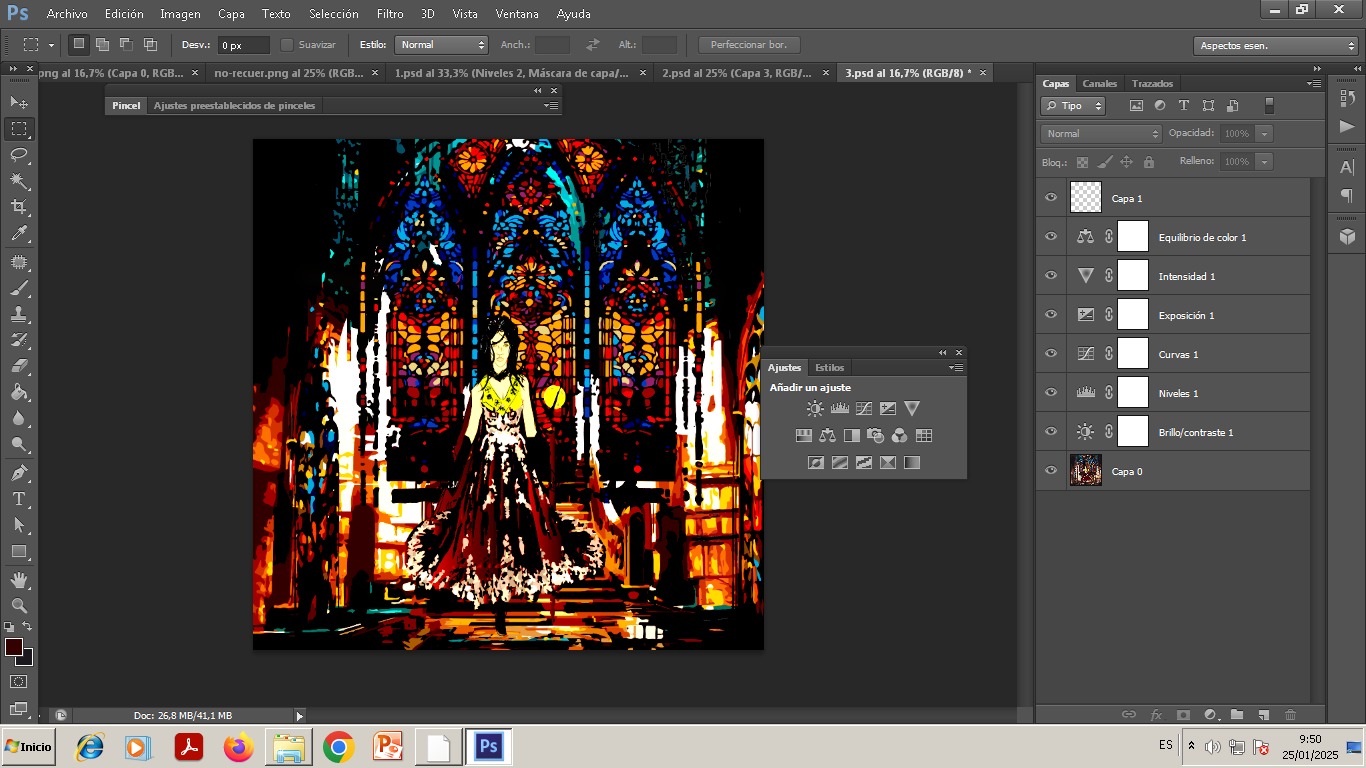Open the Tipo layer filter dropdown
The image size is (1366, 768).
coord(1073,106)
